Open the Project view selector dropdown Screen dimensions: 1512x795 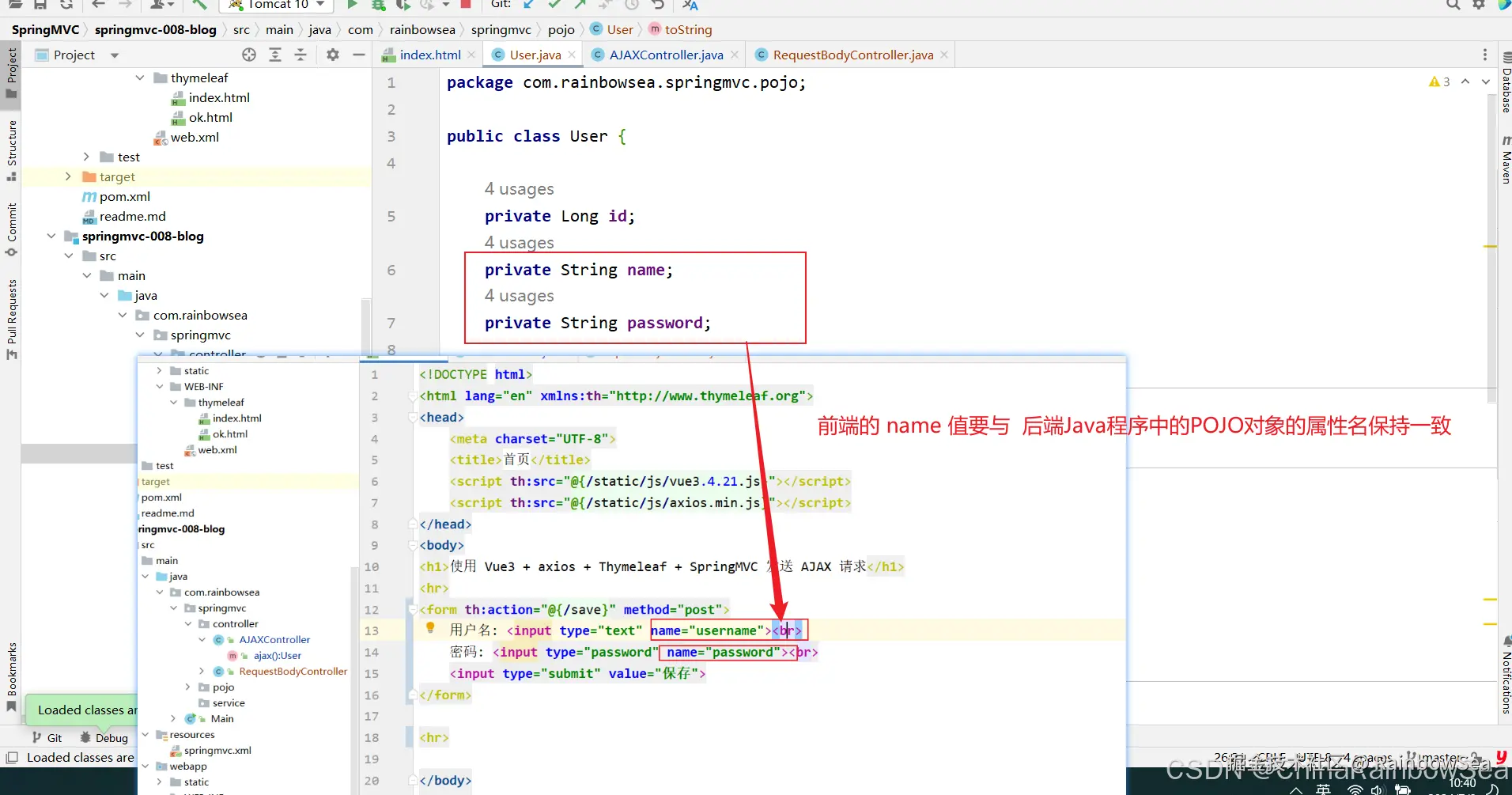[x=115, y=55]
